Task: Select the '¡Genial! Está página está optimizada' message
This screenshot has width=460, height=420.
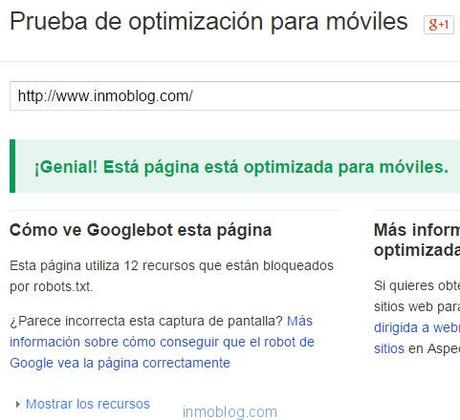Action: 241,167
